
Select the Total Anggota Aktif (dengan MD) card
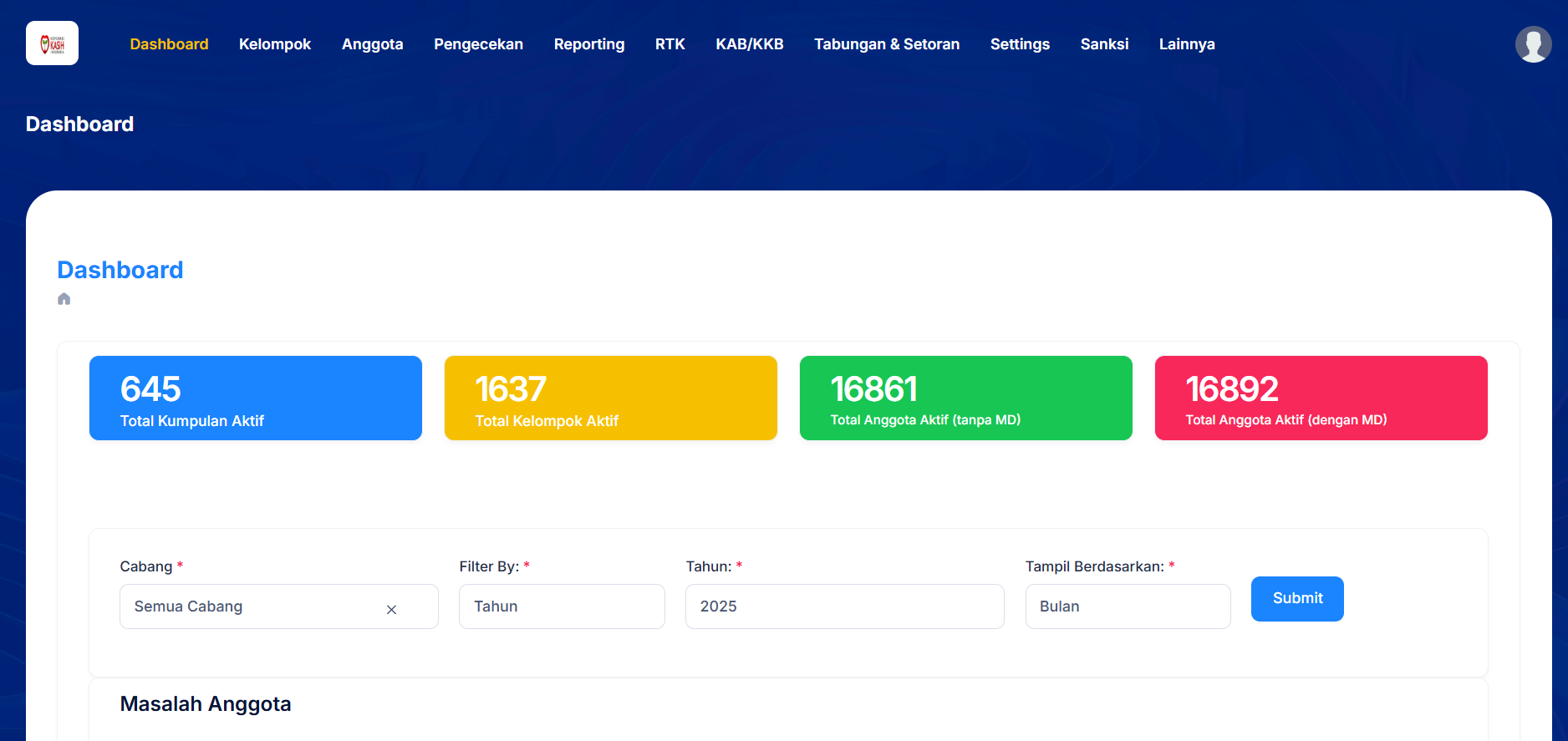(x=1321, y=398)
